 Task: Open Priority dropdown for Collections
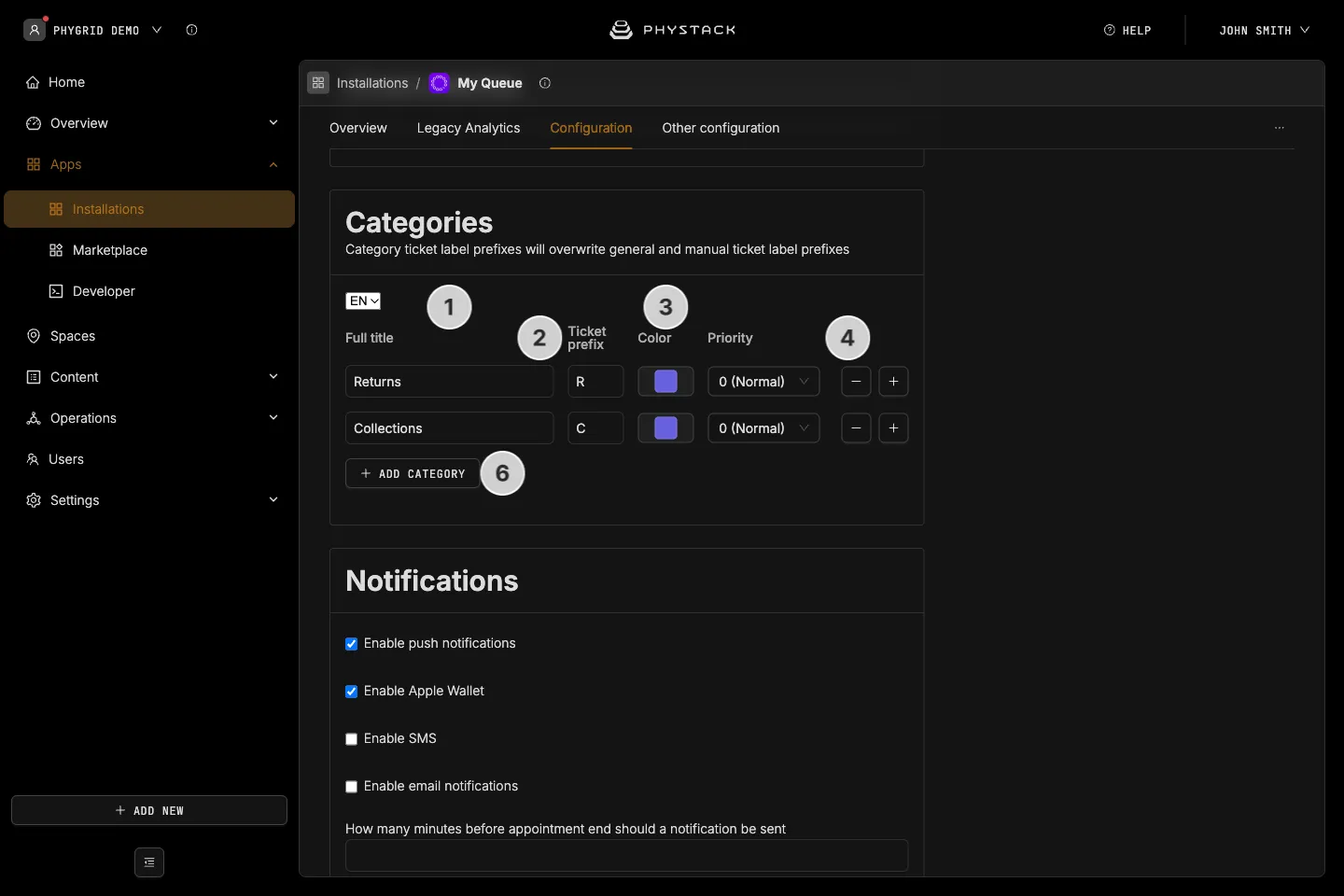763,428
